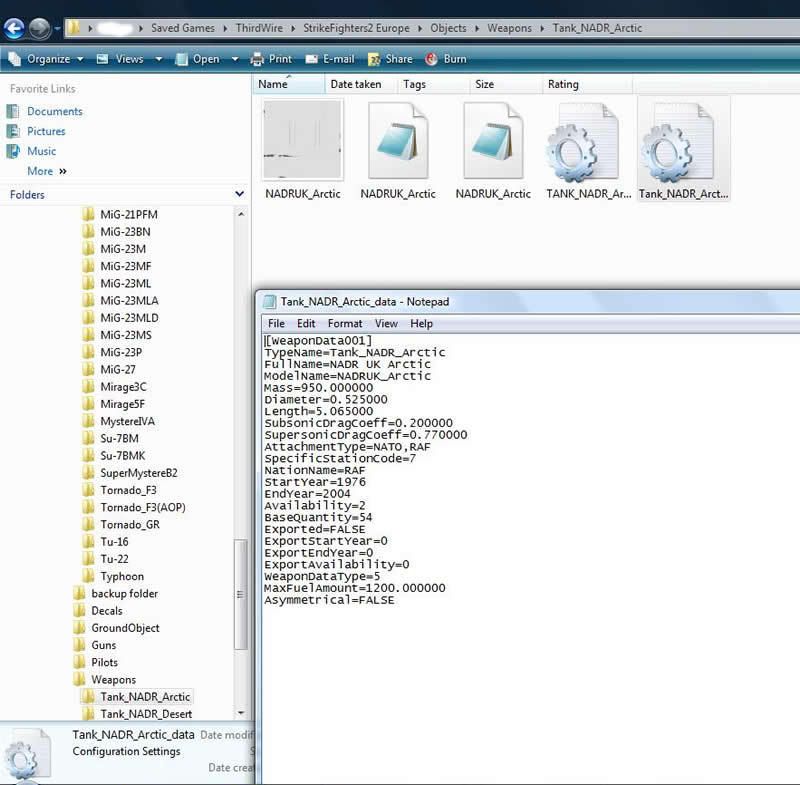Expand More favorite links chevron
The height and width of the screenshot is (785, 800).
point(63,171)
